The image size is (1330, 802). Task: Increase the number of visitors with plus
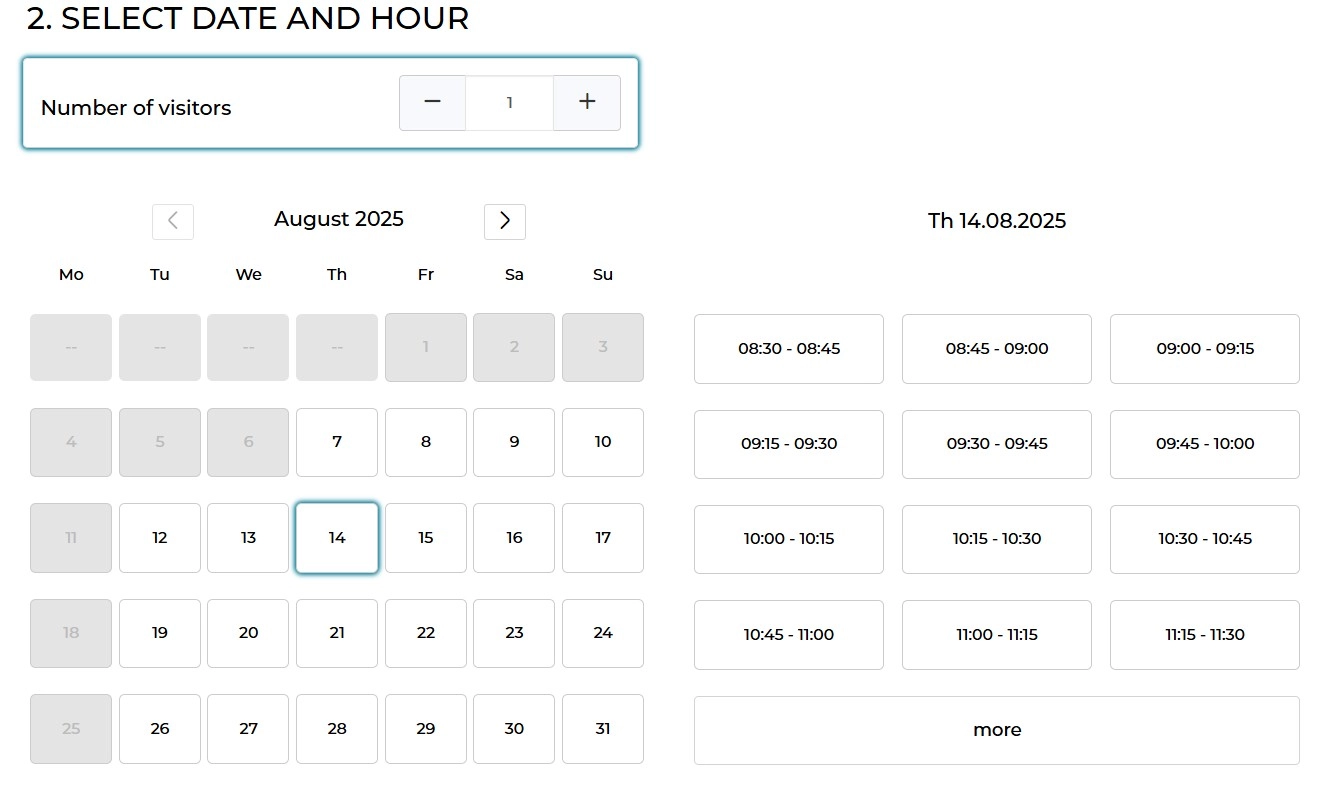coord(587,102)
